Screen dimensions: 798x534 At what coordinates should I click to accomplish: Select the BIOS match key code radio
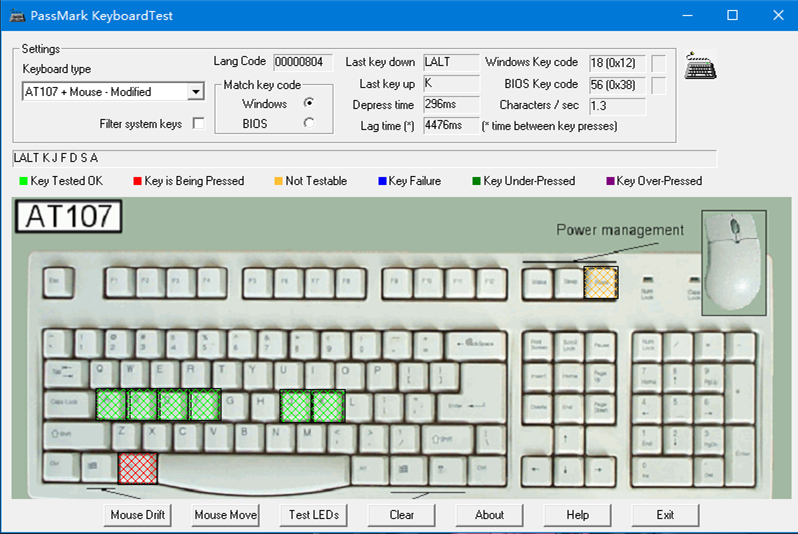point(308,123)
